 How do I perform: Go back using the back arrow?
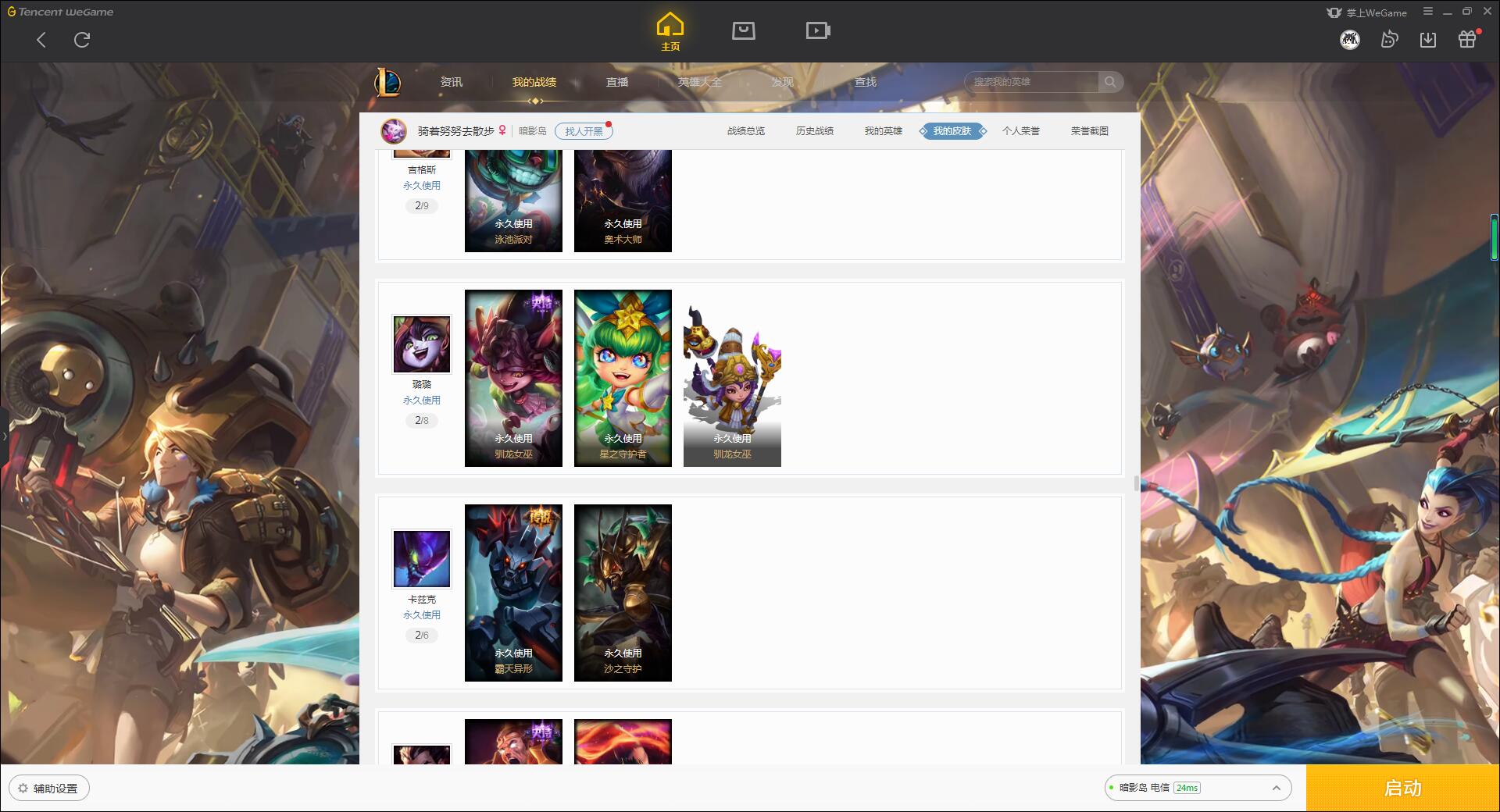(41, 40)
